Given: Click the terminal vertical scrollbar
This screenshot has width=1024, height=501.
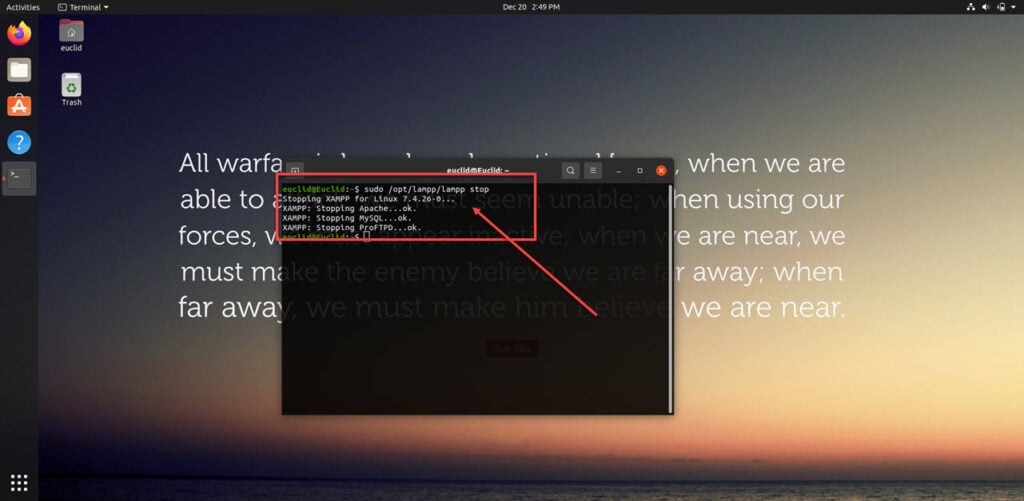Looking at the screenshot, I should [670, 299].
